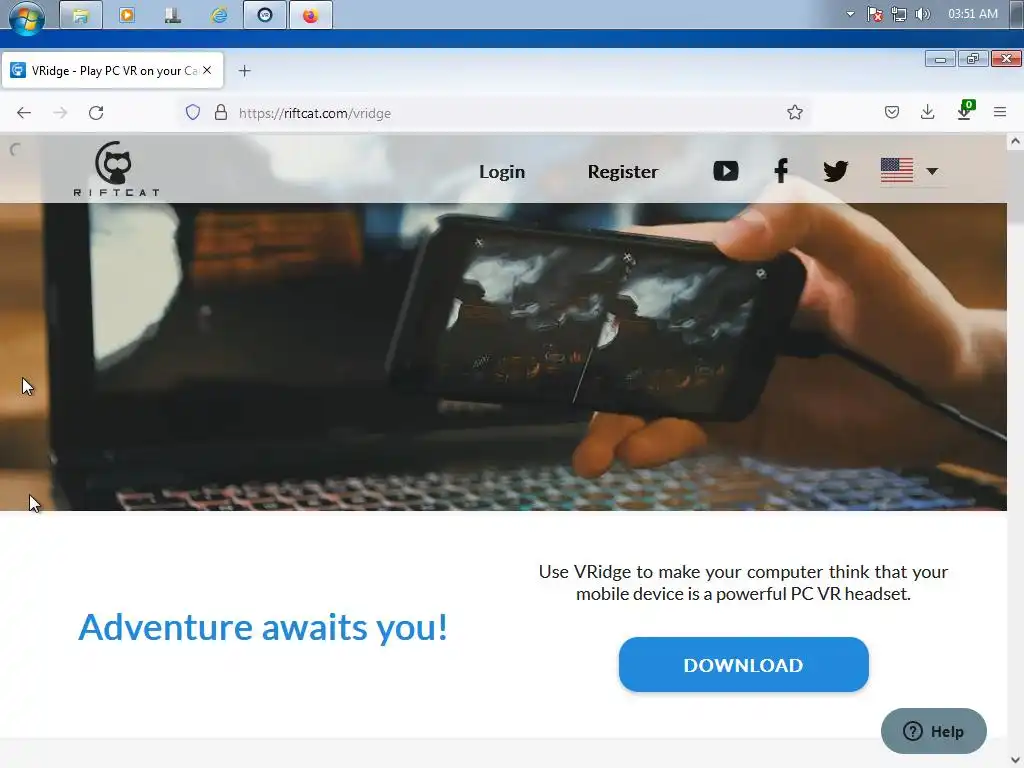
Task: Open the Action Center flag icon
Action: pyautogui.click(x=875, y=14)
